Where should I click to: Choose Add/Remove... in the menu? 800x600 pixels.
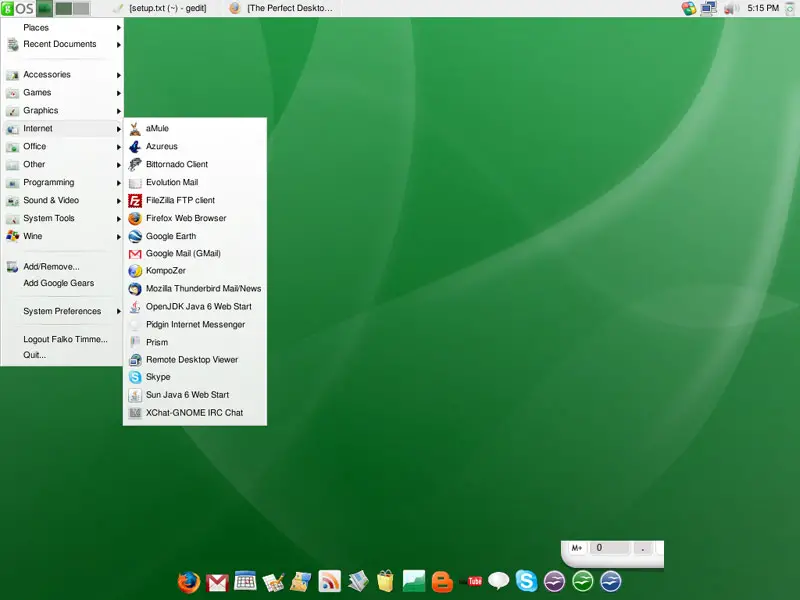(63, 266)
